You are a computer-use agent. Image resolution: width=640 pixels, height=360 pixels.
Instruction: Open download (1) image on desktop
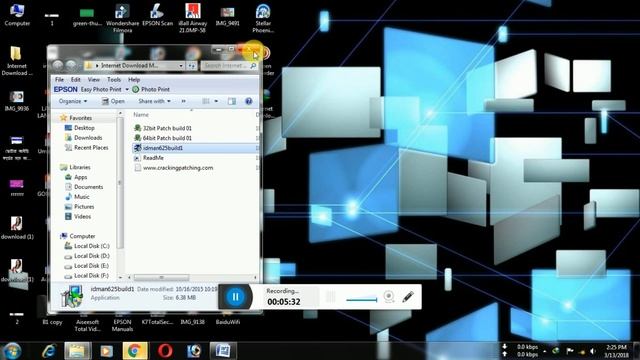pos(17,228)
